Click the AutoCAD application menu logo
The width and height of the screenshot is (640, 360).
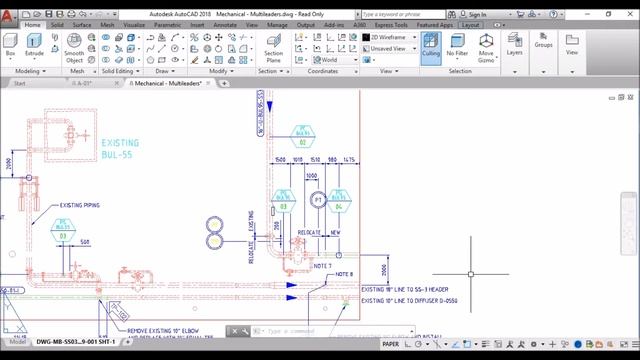click(7, 16)
